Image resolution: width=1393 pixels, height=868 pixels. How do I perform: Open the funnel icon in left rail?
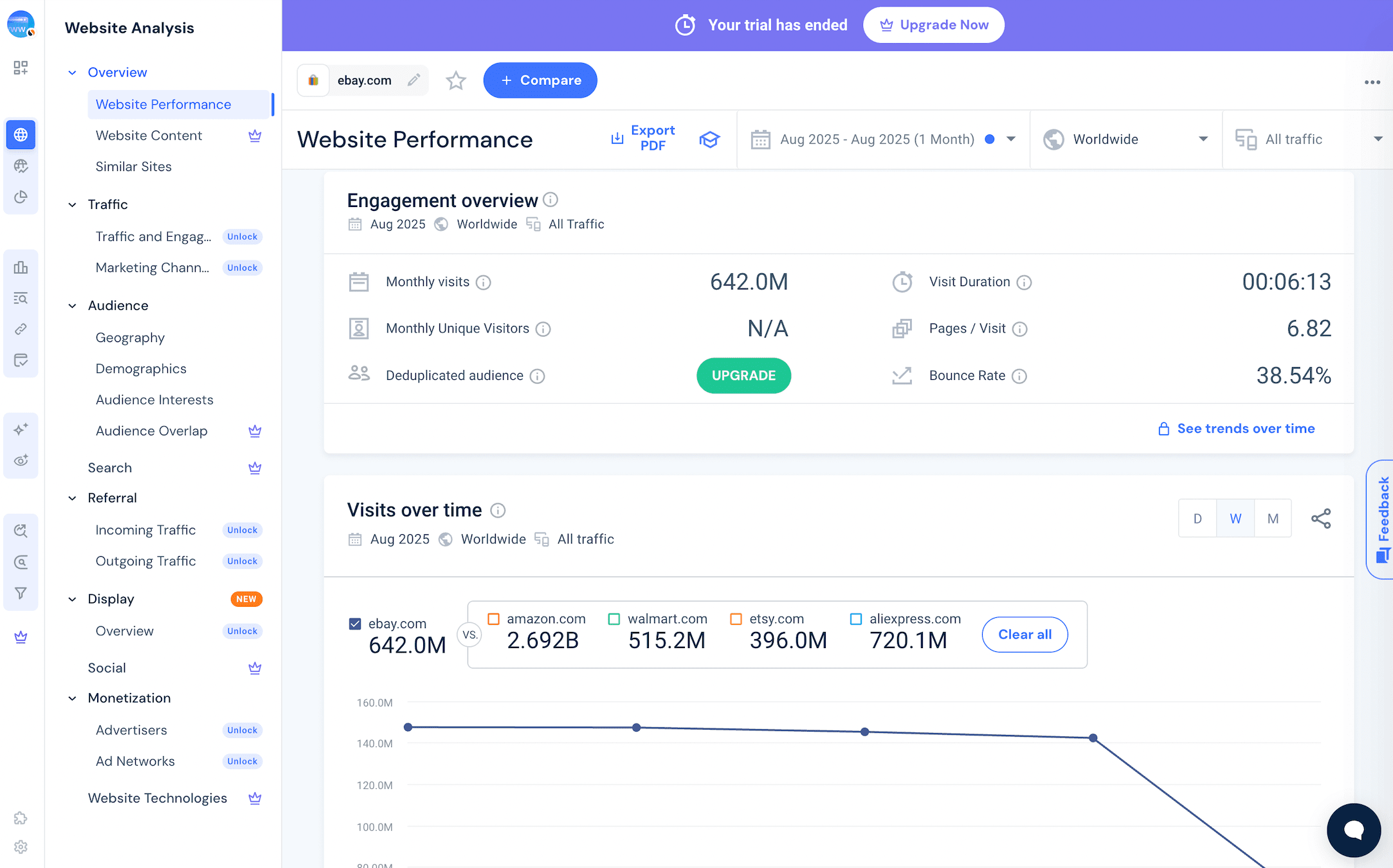coord(21,593)
